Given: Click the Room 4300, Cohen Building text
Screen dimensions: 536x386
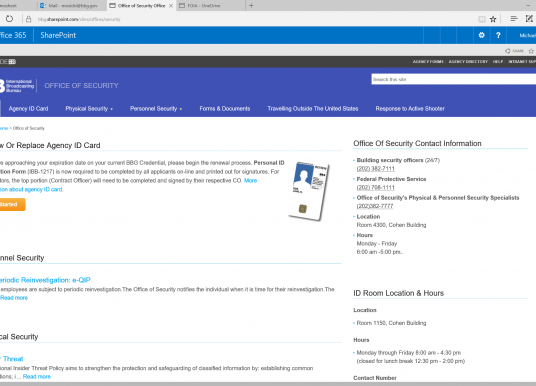Looking at the screenshot, I should pyautogui.click(x=391, y=225).
